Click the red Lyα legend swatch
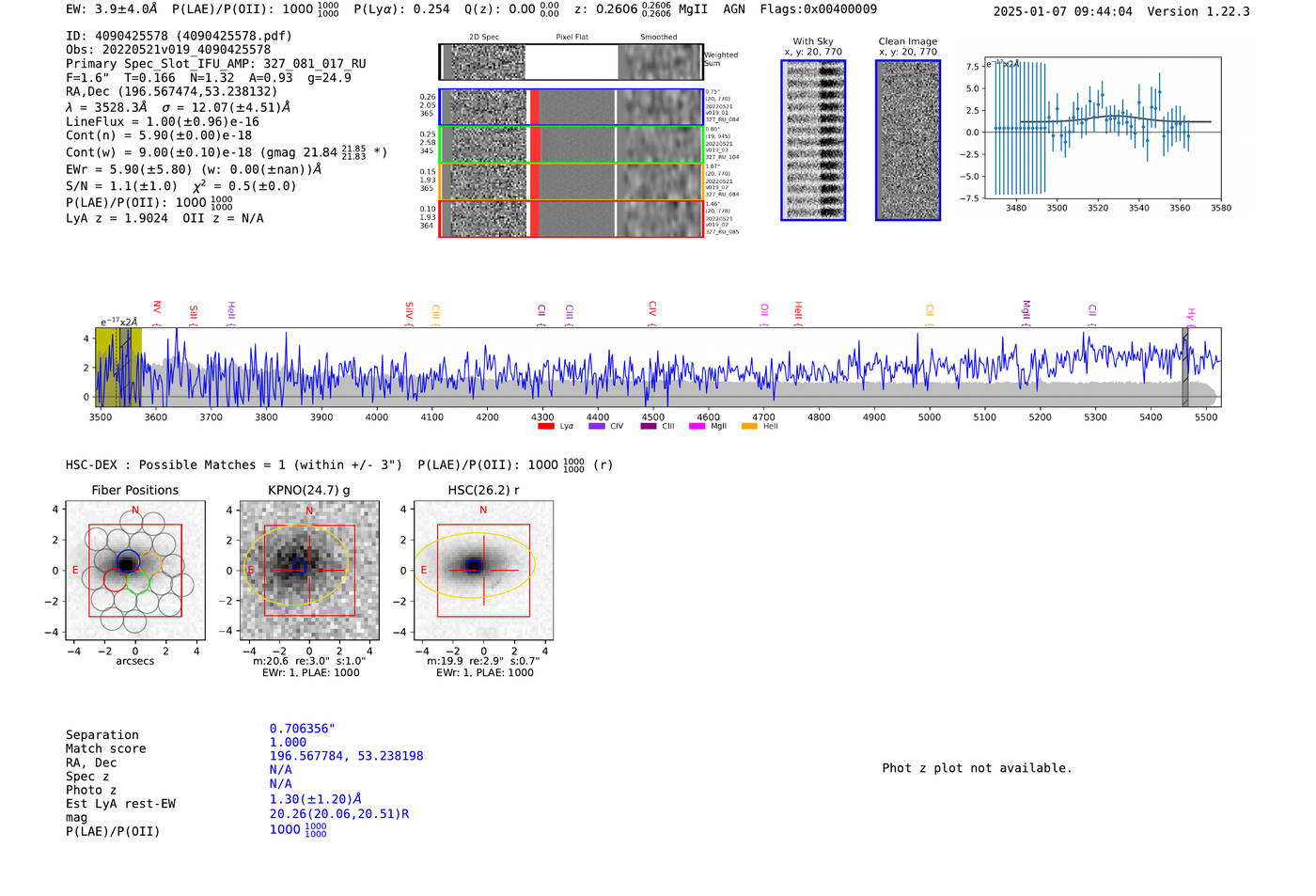Screen dimensions: 1316x896 [546, 427]
